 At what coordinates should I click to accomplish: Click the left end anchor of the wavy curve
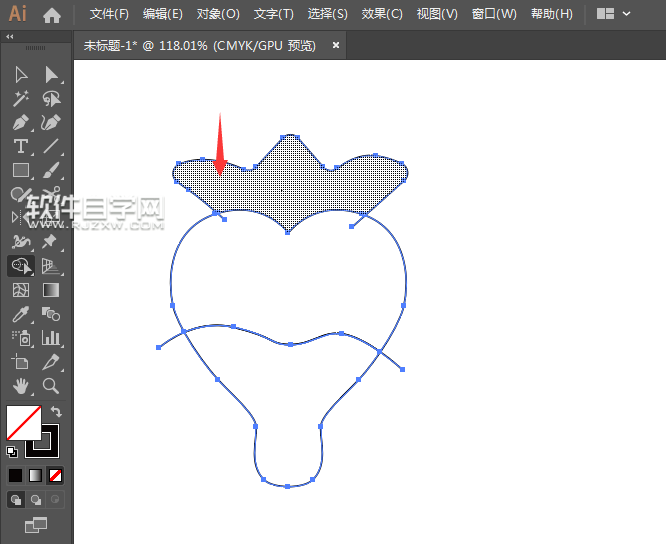click(x=158, y=347)
